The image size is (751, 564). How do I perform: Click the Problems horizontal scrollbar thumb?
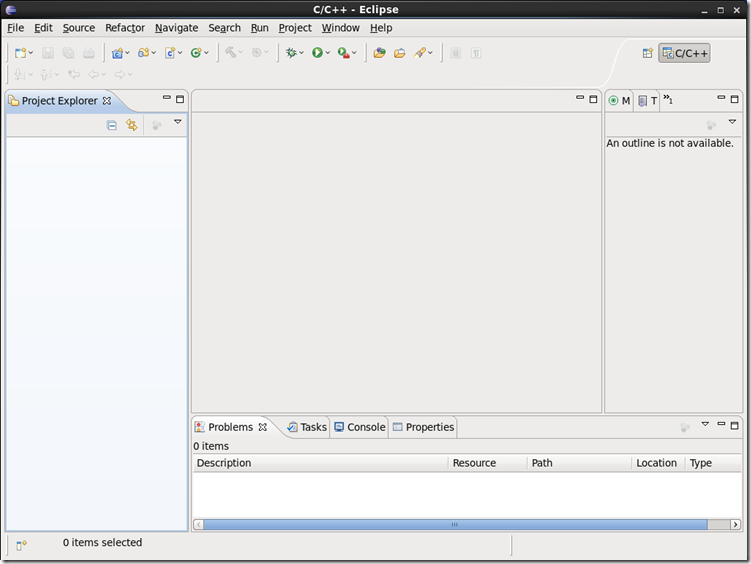[455, 525]
